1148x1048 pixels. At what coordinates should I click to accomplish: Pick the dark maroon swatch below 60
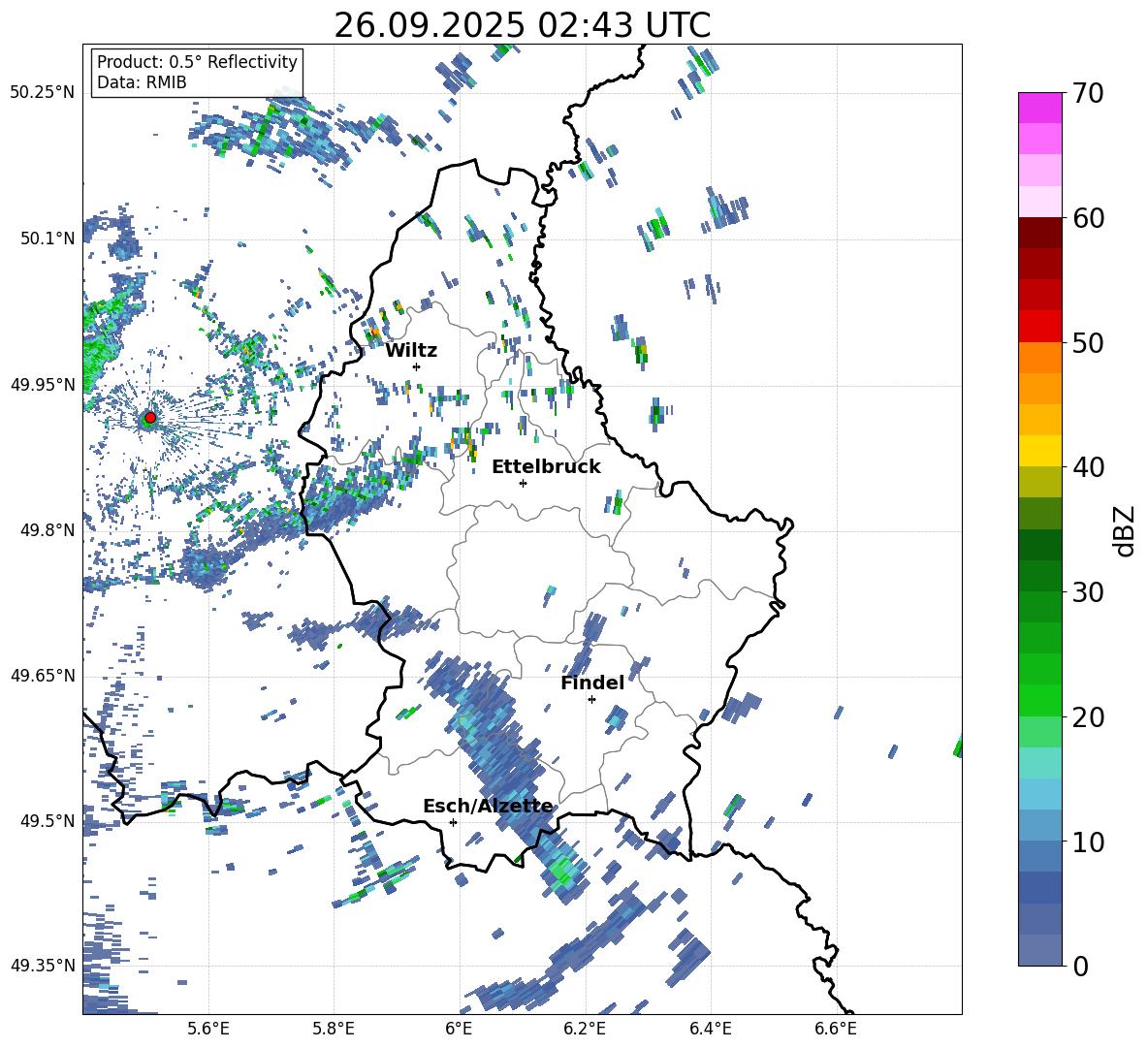[1040, 233]
